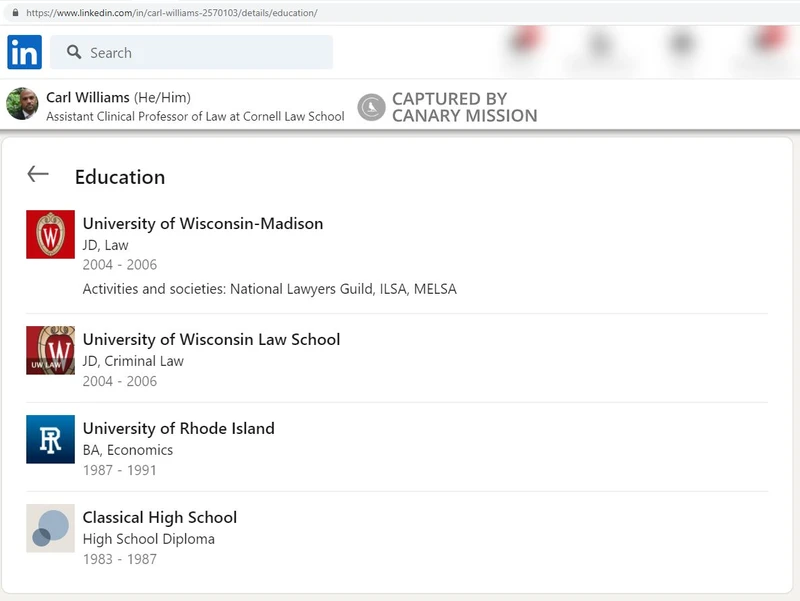Click the University of Rhode Island logo
800x601 pixels.
(51, 439)
